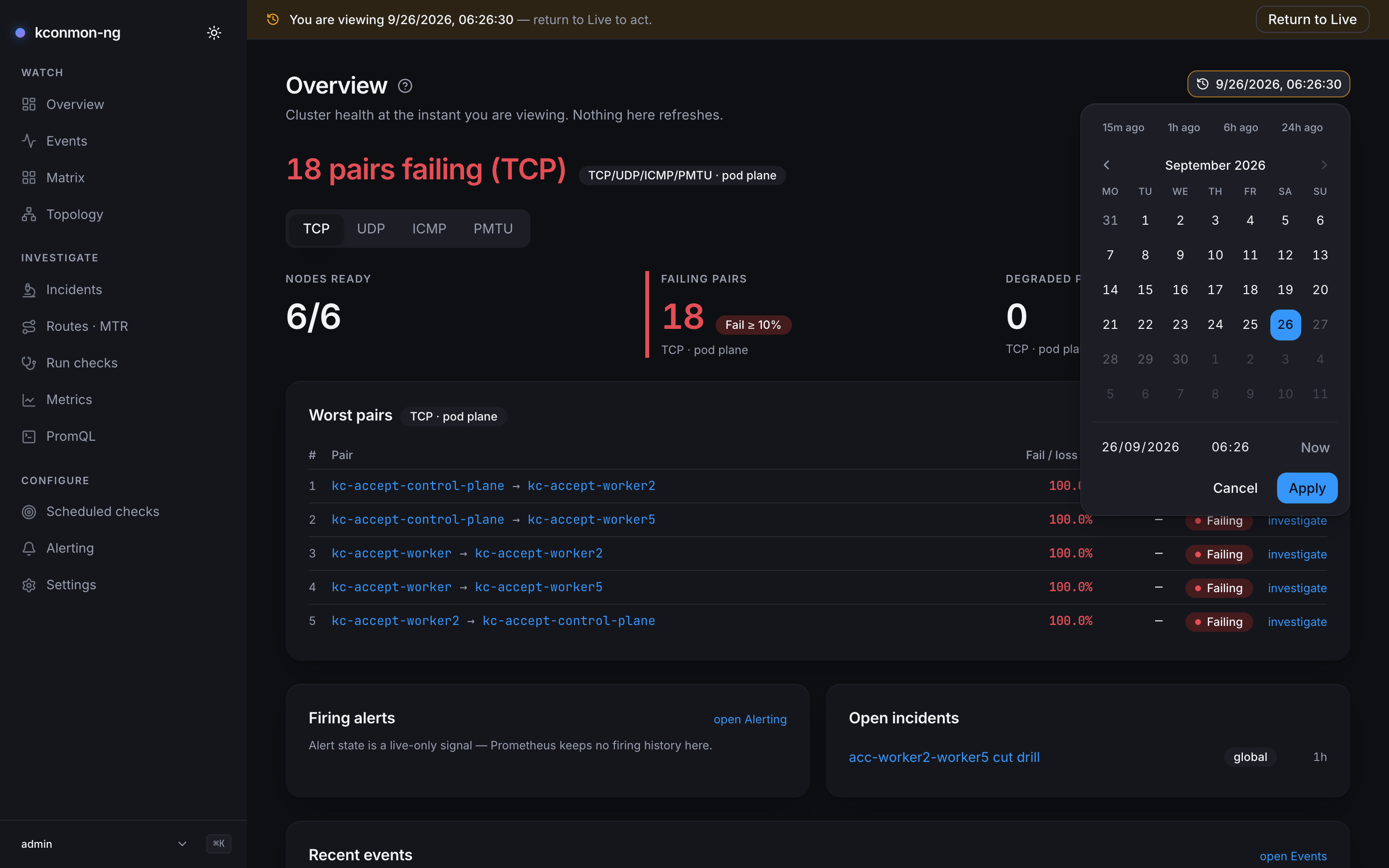The image size is (1389, 868).
Task: Select the 15m ago preset
Action: (1123, 127)
